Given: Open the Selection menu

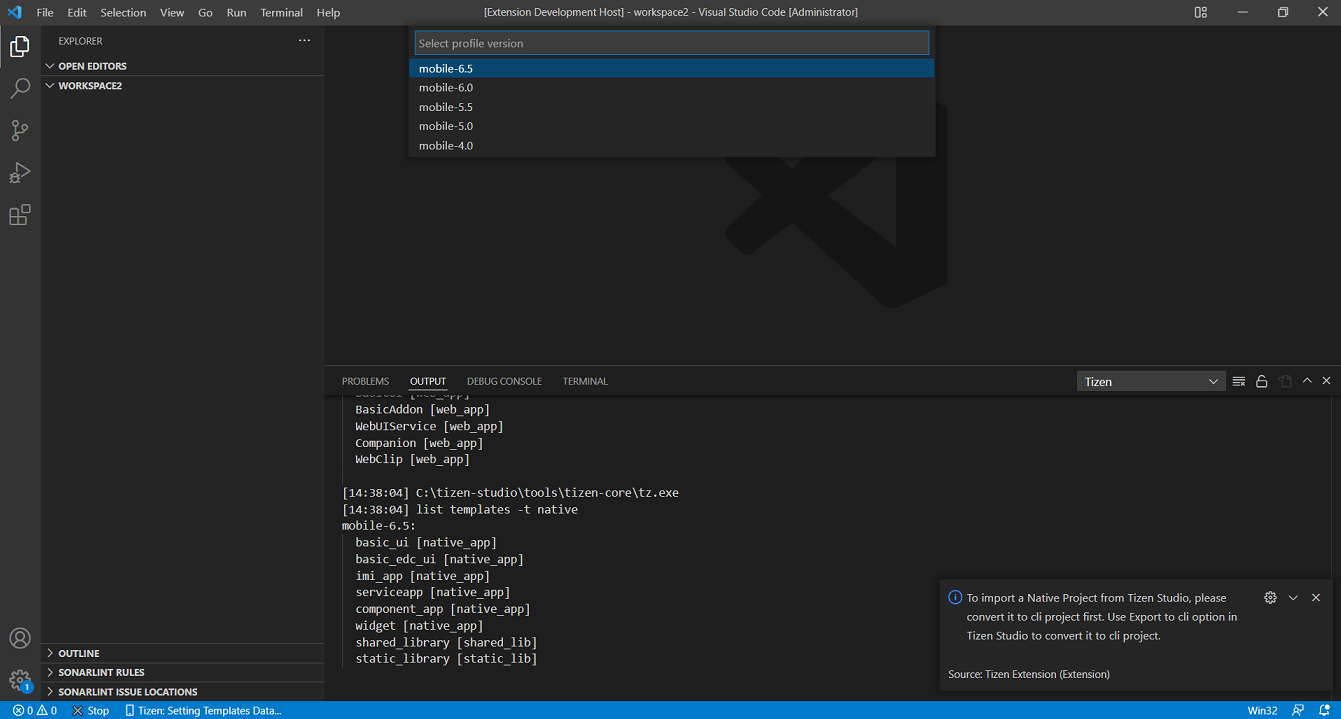Looking at the screenshot, I should coord(123,13).
